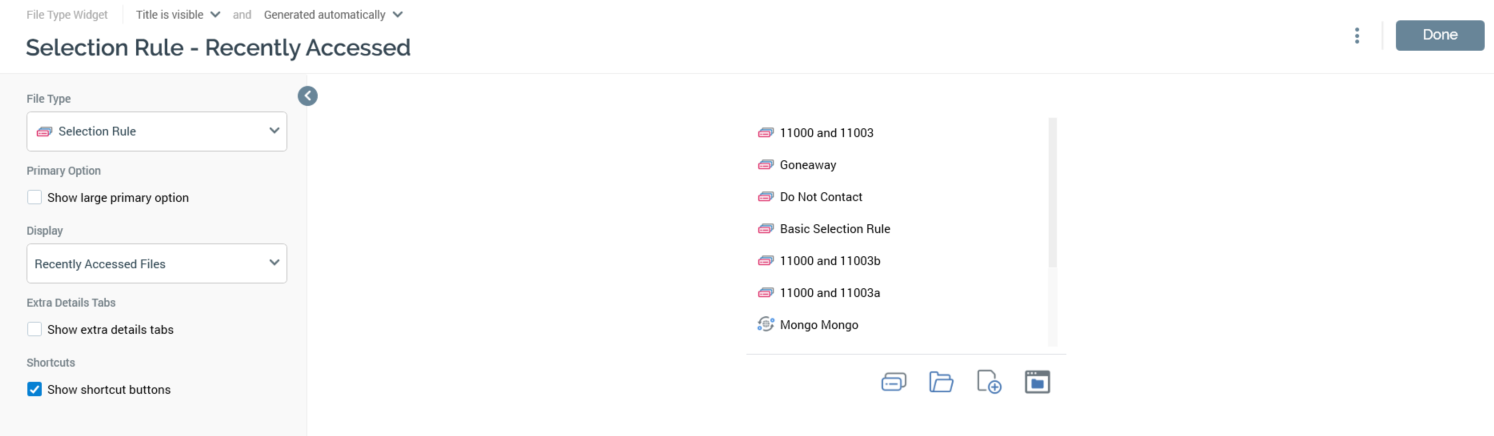This screenshot has height=436, width=1494.
Task: Click the new file plus icon
Action: 989,382
